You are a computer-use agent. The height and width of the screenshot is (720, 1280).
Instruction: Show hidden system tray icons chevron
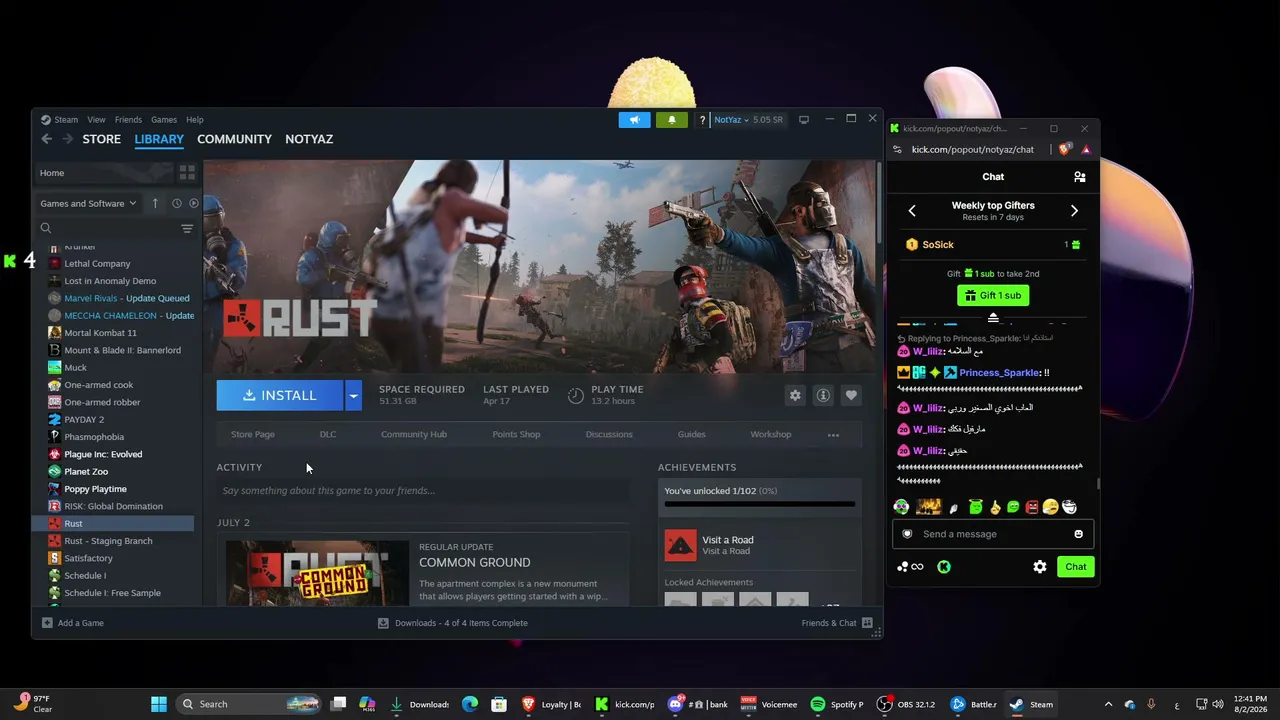tap(1108, 704)
